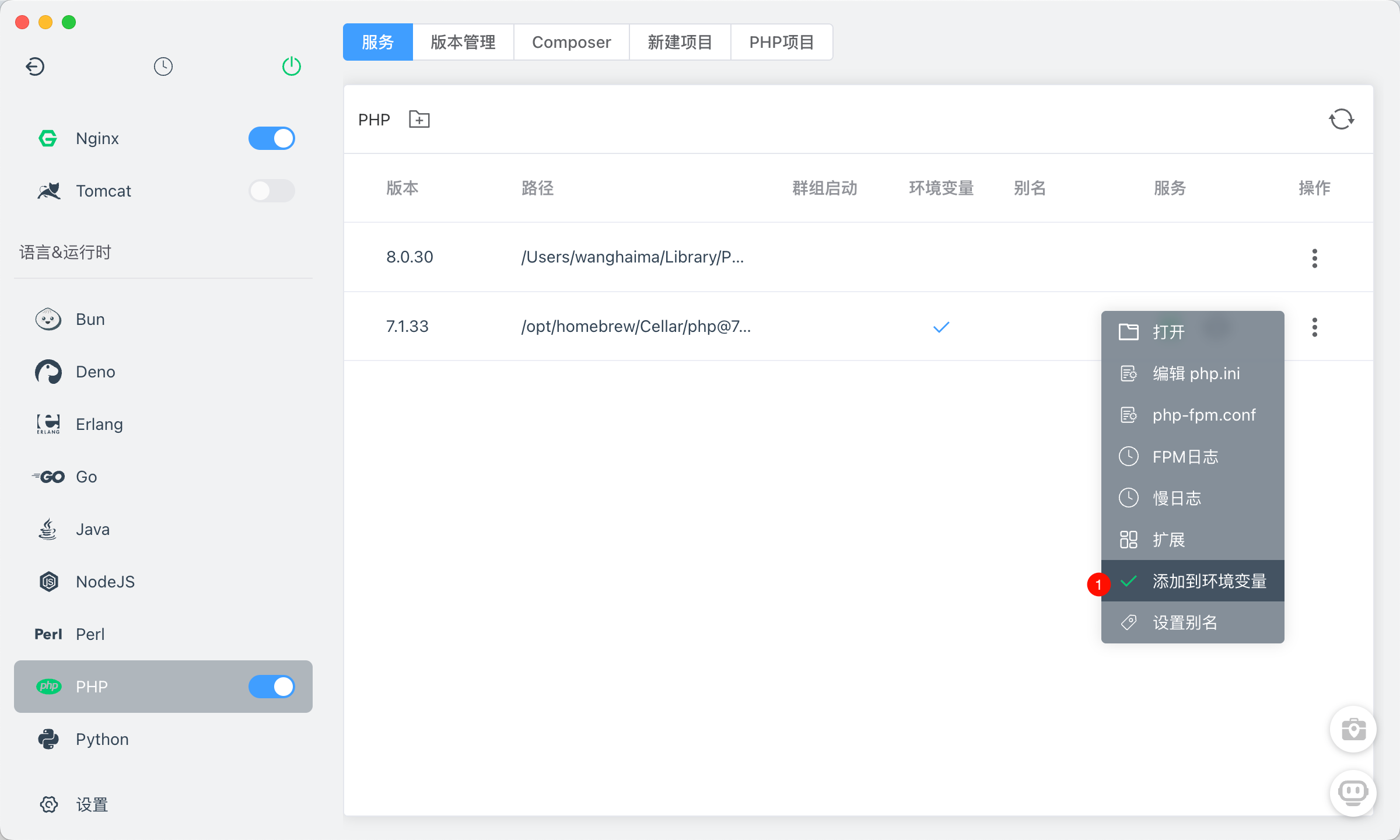Open the NodeJS label in the sidebar
The image size is (1400, 840).
point(106,582)
